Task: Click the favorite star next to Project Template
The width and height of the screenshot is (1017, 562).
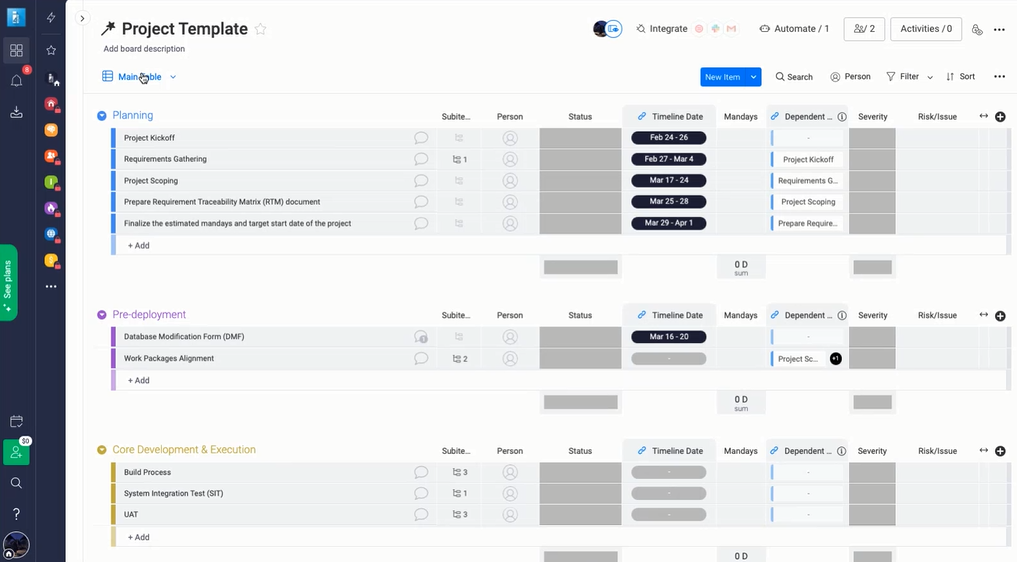Action: click(x=261, y=29)
